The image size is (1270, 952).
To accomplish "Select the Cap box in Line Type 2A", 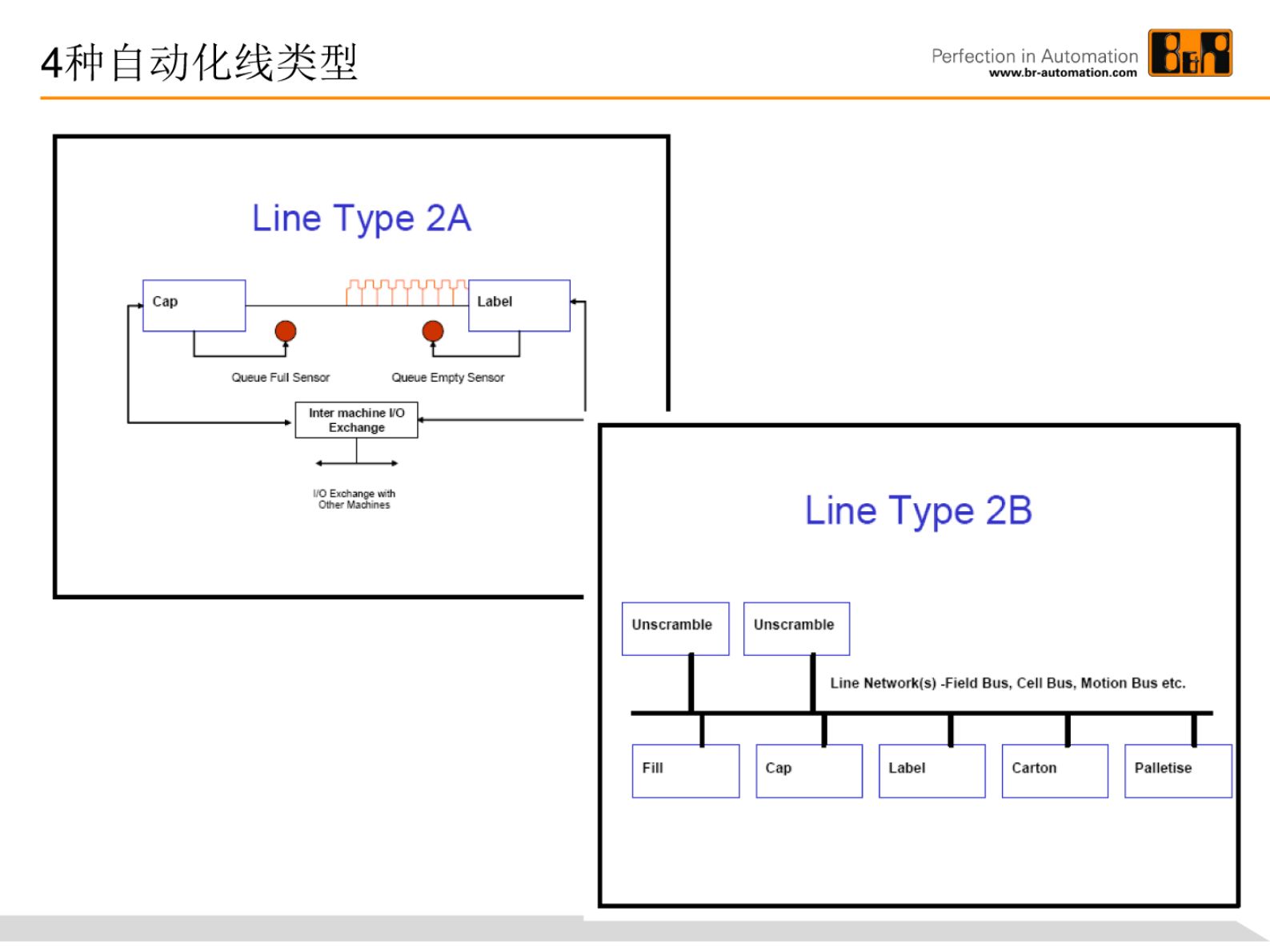I will [194, 306].
